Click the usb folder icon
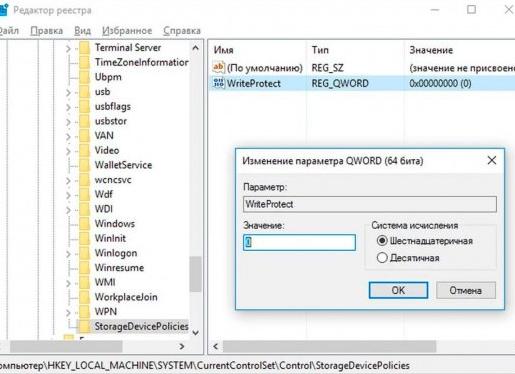Image resolution: width=515 pixels, height=374 pixels. [x=85, y=92]
